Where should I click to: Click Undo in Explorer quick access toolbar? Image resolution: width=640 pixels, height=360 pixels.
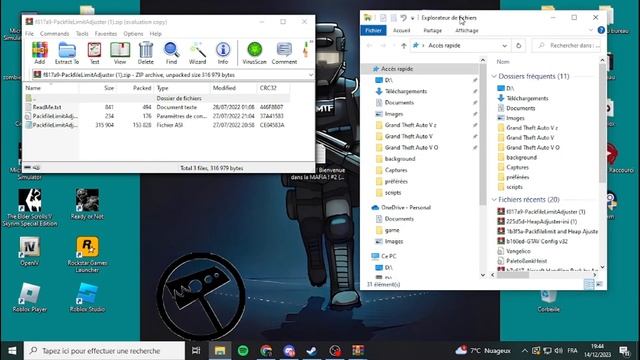pos(403,18)
